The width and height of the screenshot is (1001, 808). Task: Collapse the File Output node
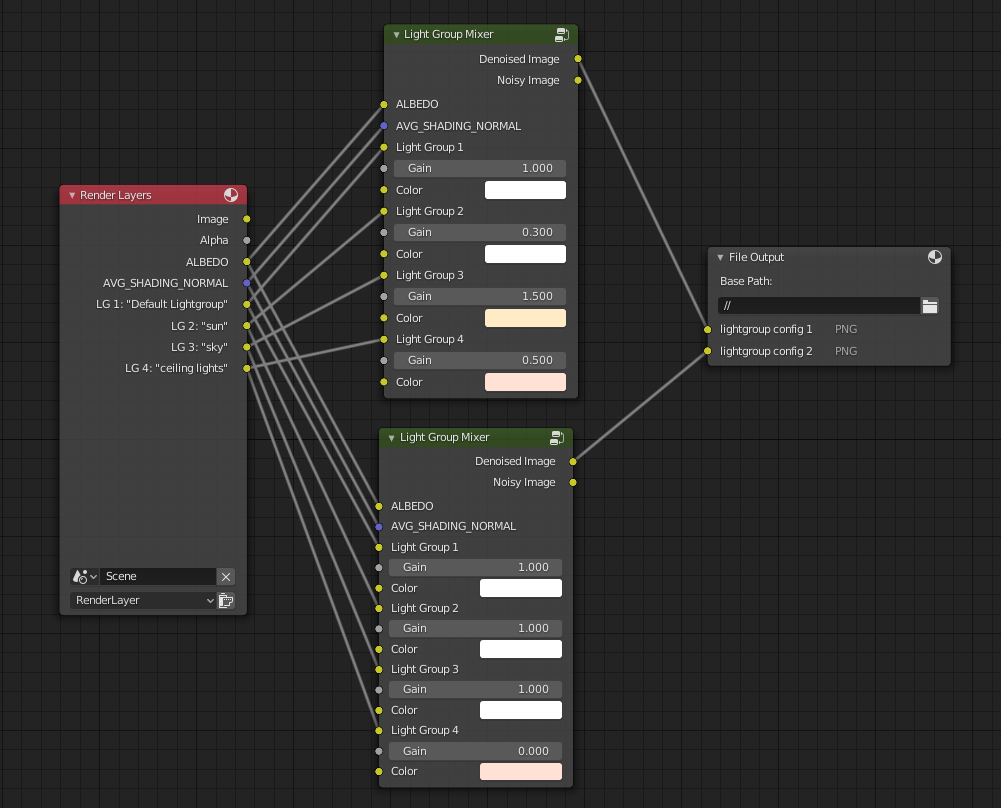click(x=720, y=258)
